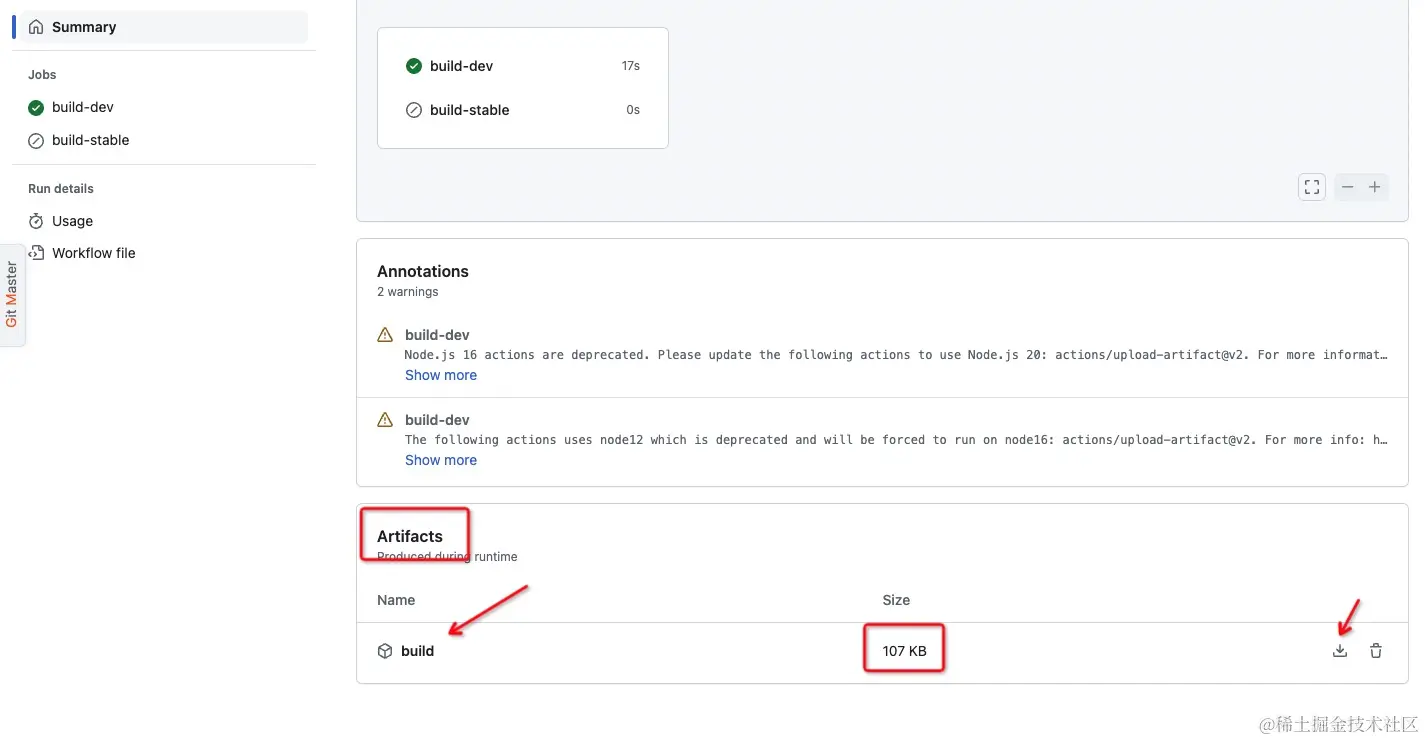Download the build artifact

[x=1340, y=651]
